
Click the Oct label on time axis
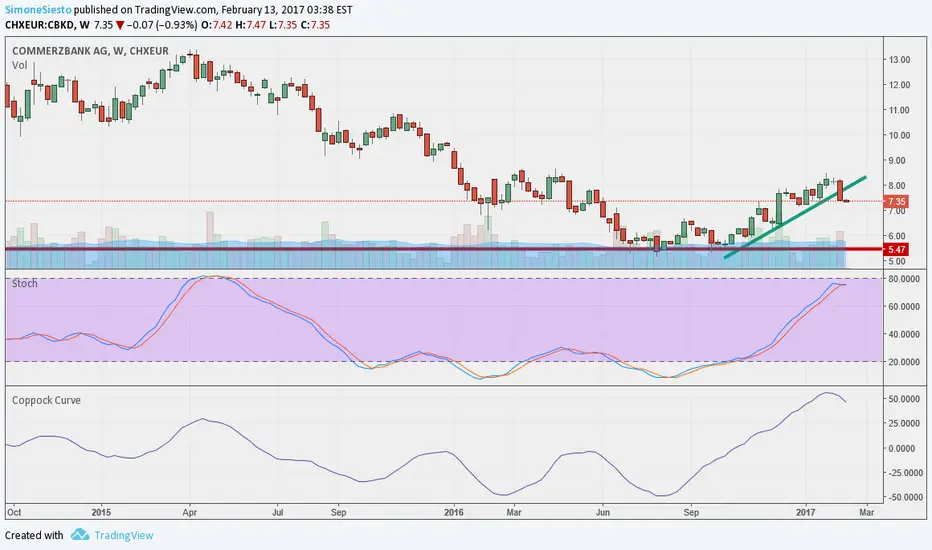(14, 512)
